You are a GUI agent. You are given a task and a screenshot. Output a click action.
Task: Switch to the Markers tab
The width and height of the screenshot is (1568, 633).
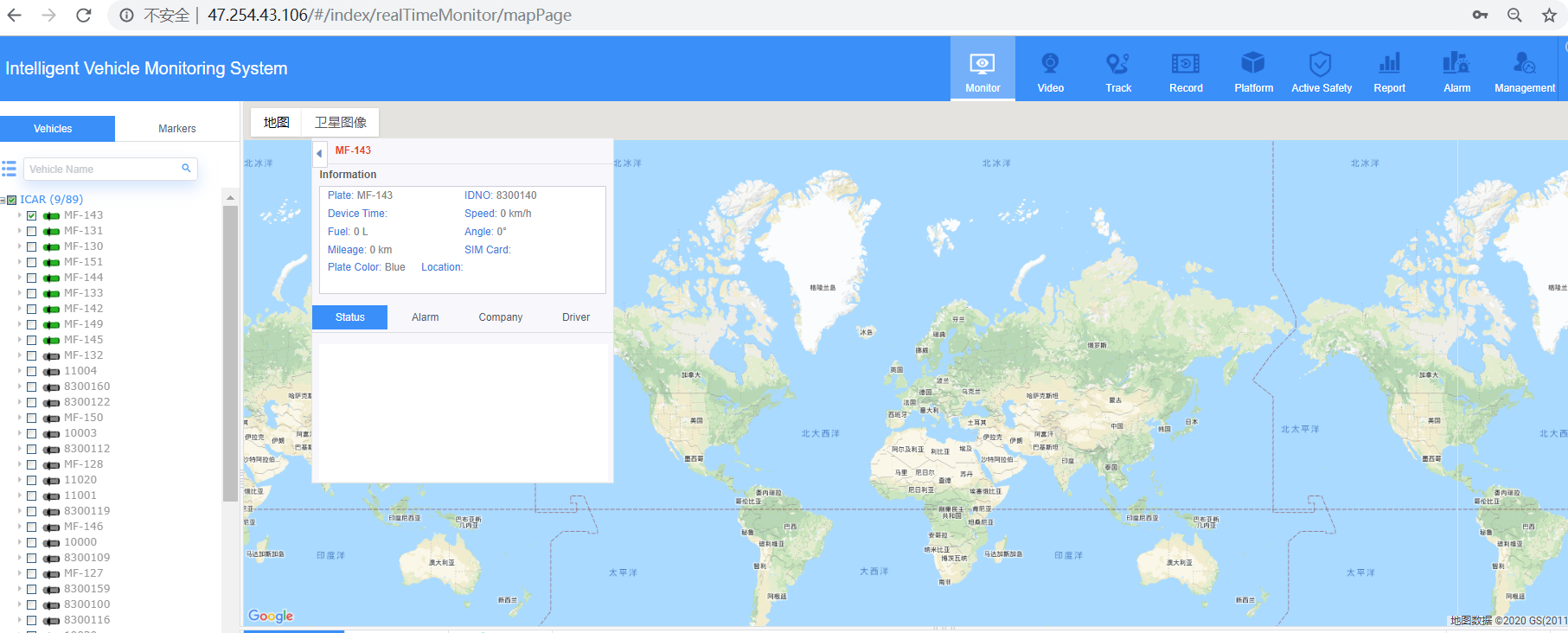click(x=177, y=129)
